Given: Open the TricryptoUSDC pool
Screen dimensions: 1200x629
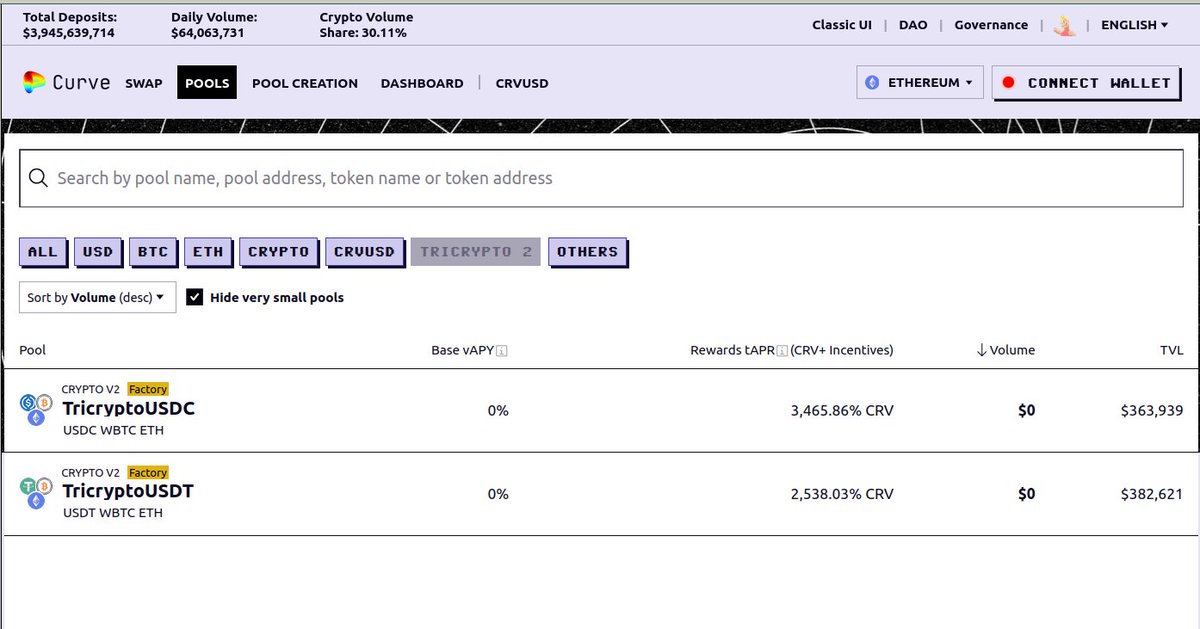Looking at the screenshot, I should click(600, 410).
